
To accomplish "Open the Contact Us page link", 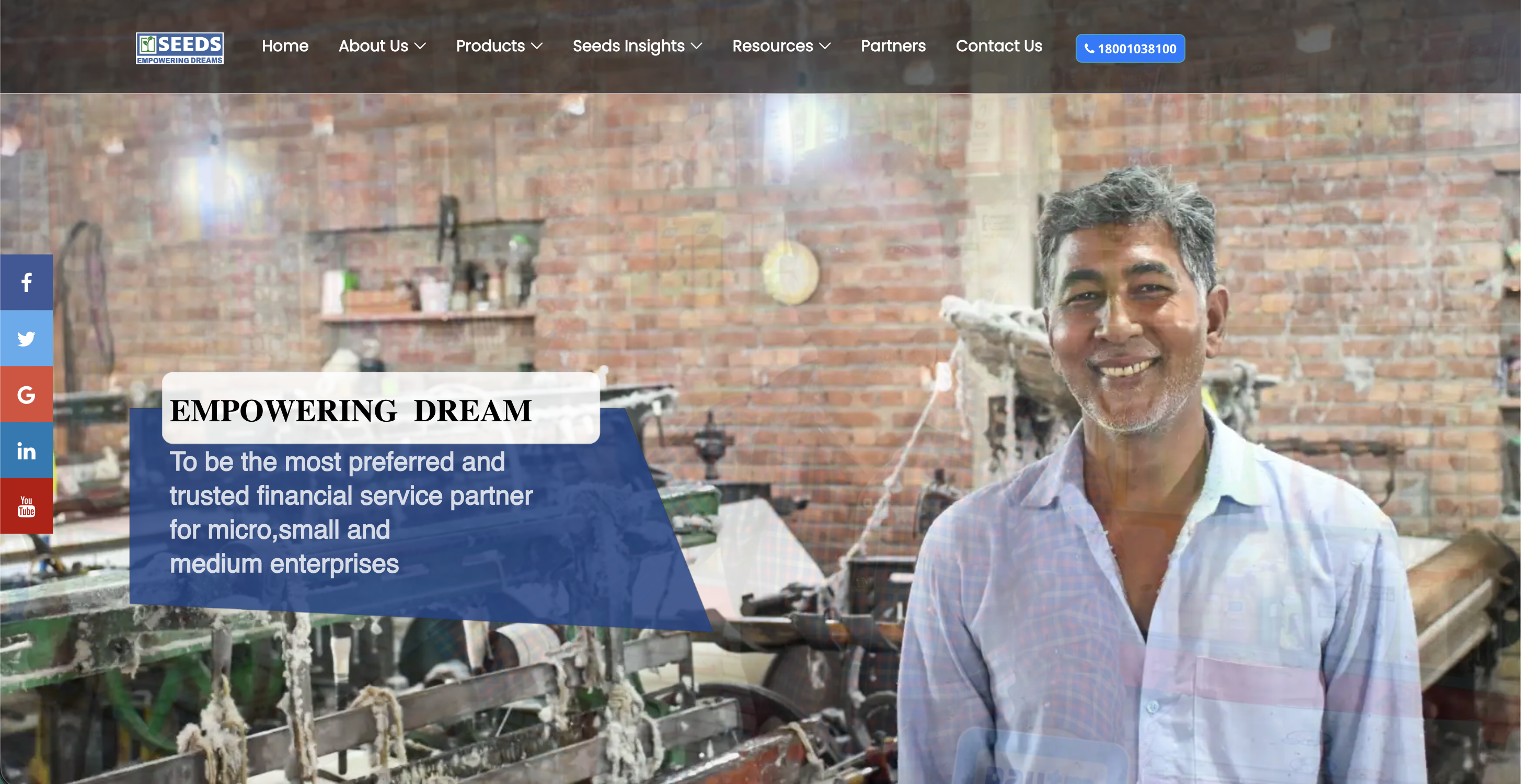I will (x=998, y=46).
